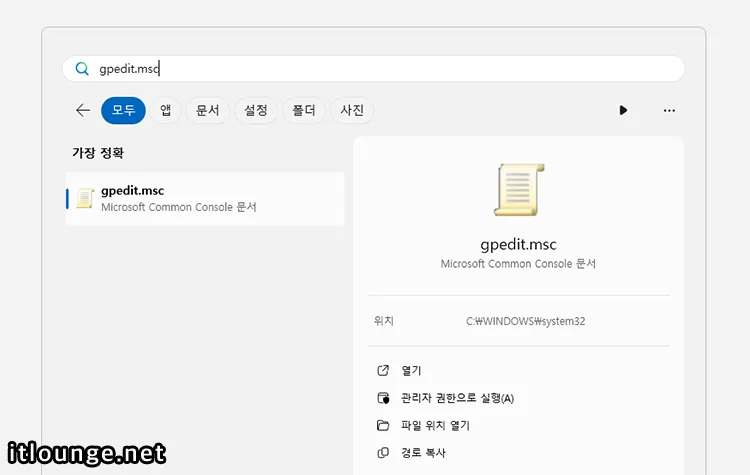Click the folder icon for 파일 위치 열기
Image resolution: width=750 pixels, height=475 pixels.
pyautogui.click(x=383, y=425)
